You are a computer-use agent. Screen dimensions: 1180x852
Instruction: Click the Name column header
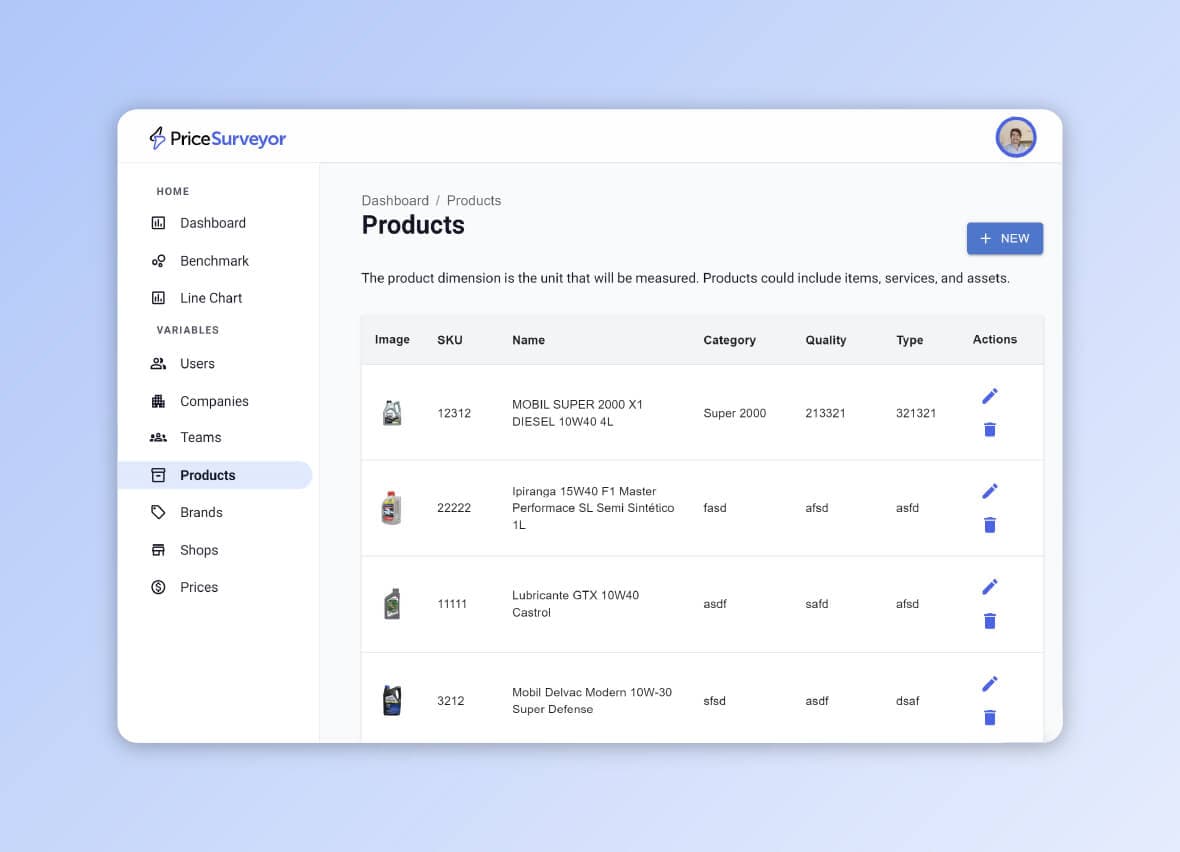528,340
